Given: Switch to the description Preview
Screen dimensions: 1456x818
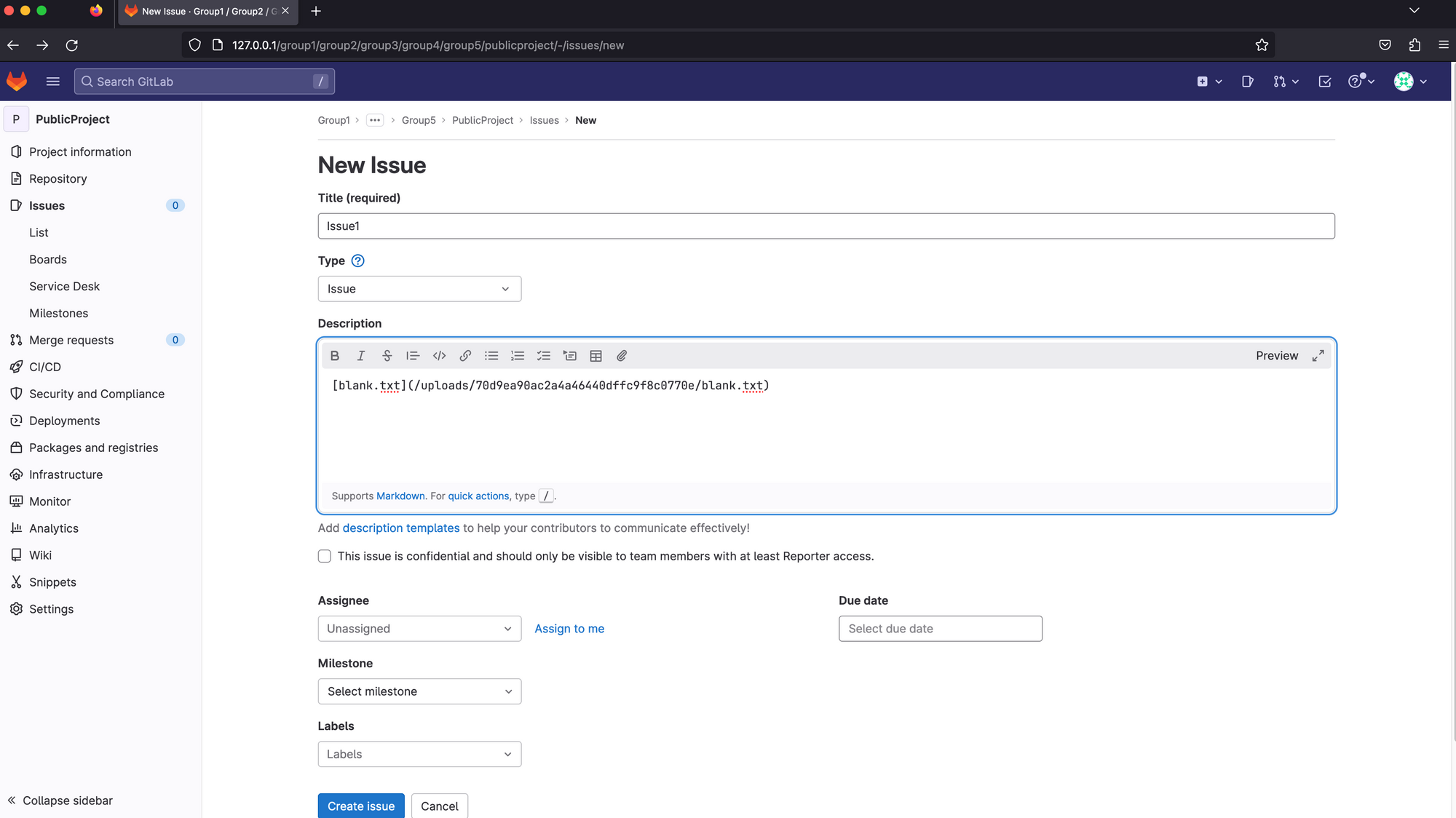Looking at the screenshot, I should (x=1276, y=356).
